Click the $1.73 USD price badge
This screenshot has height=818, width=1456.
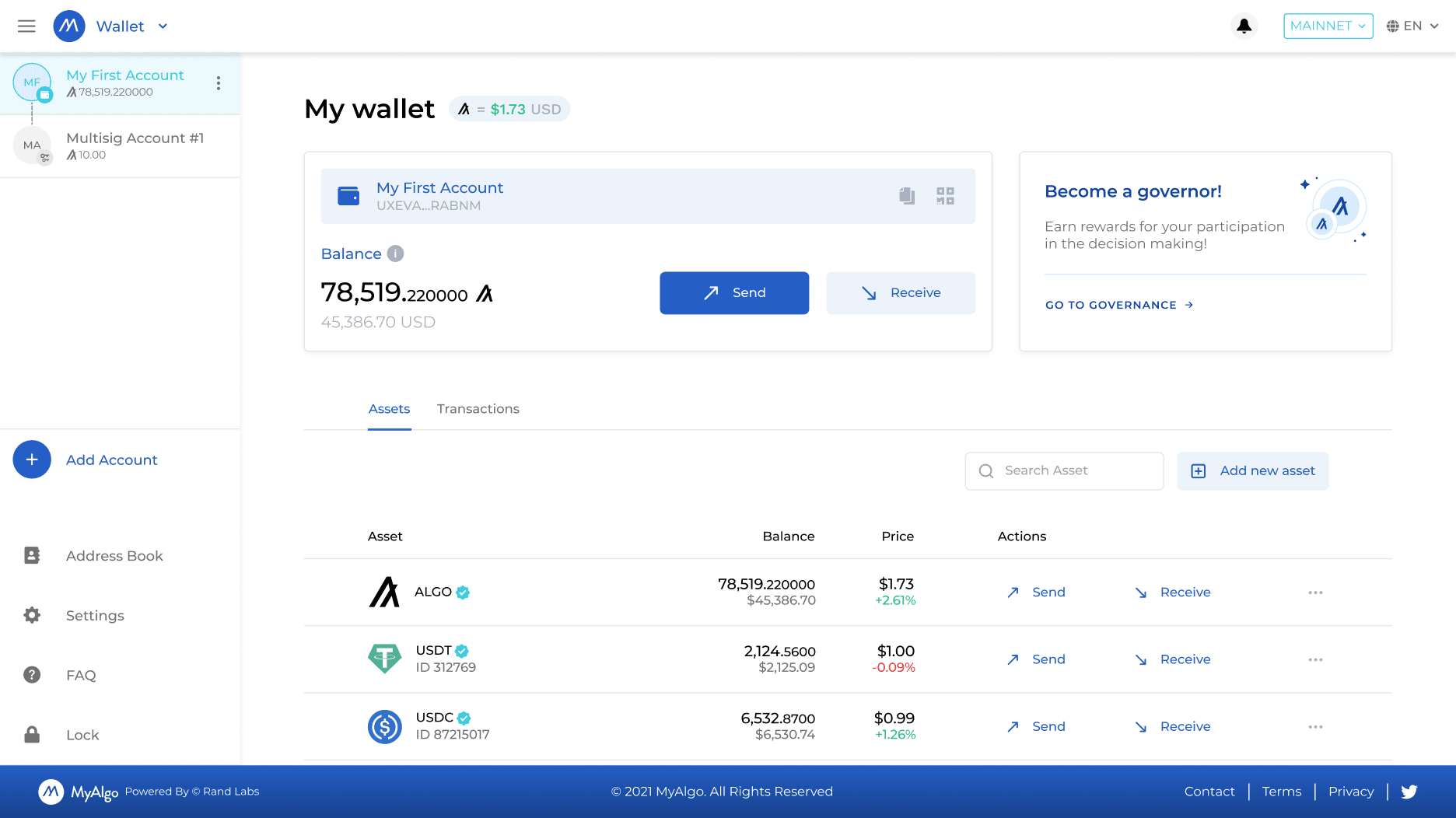point(509,109)
